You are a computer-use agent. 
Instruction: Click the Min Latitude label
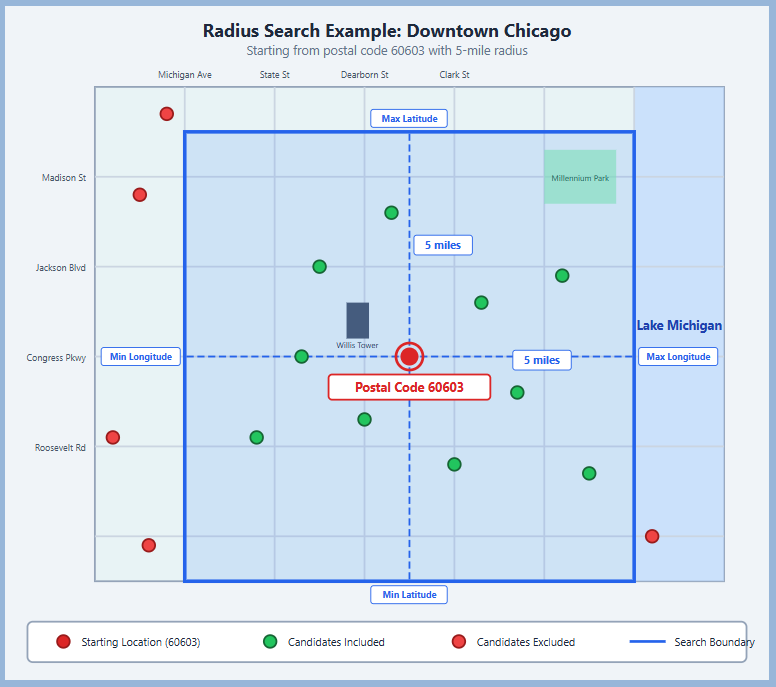click(x=409, y=595)
